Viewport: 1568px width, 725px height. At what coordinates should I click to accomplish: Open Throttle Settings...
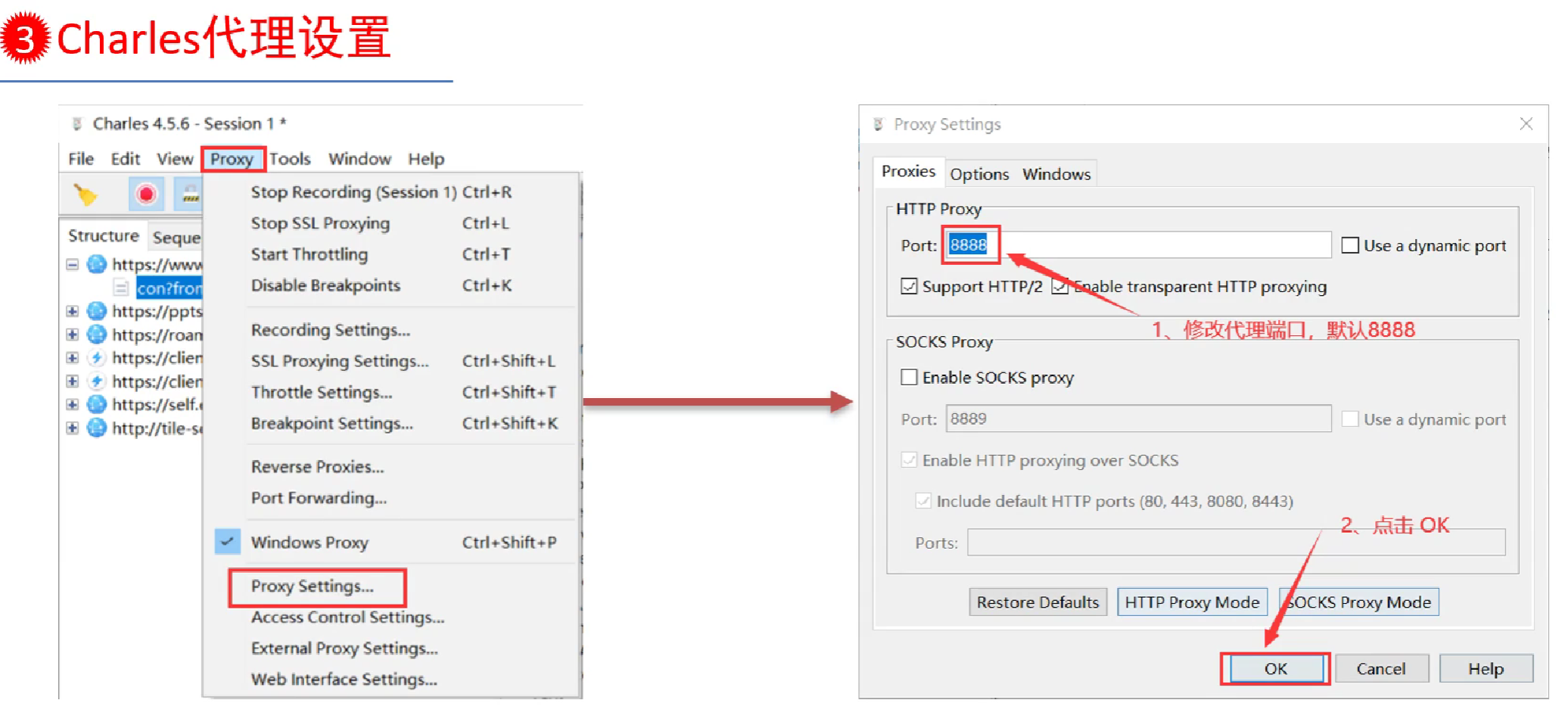(392, 392)
